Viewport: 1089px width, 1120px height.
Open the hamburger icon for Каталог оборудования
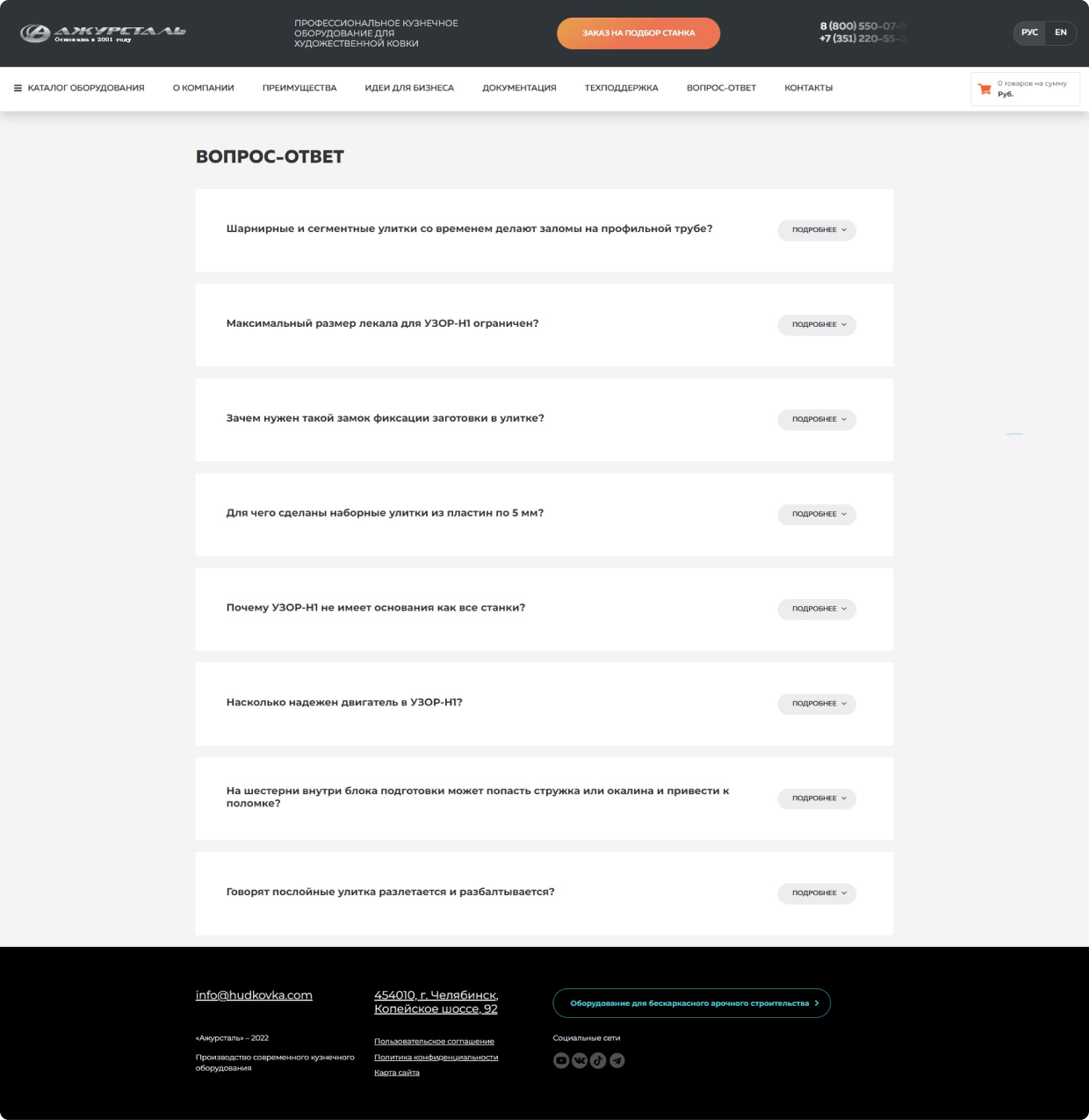coord(18,88)
